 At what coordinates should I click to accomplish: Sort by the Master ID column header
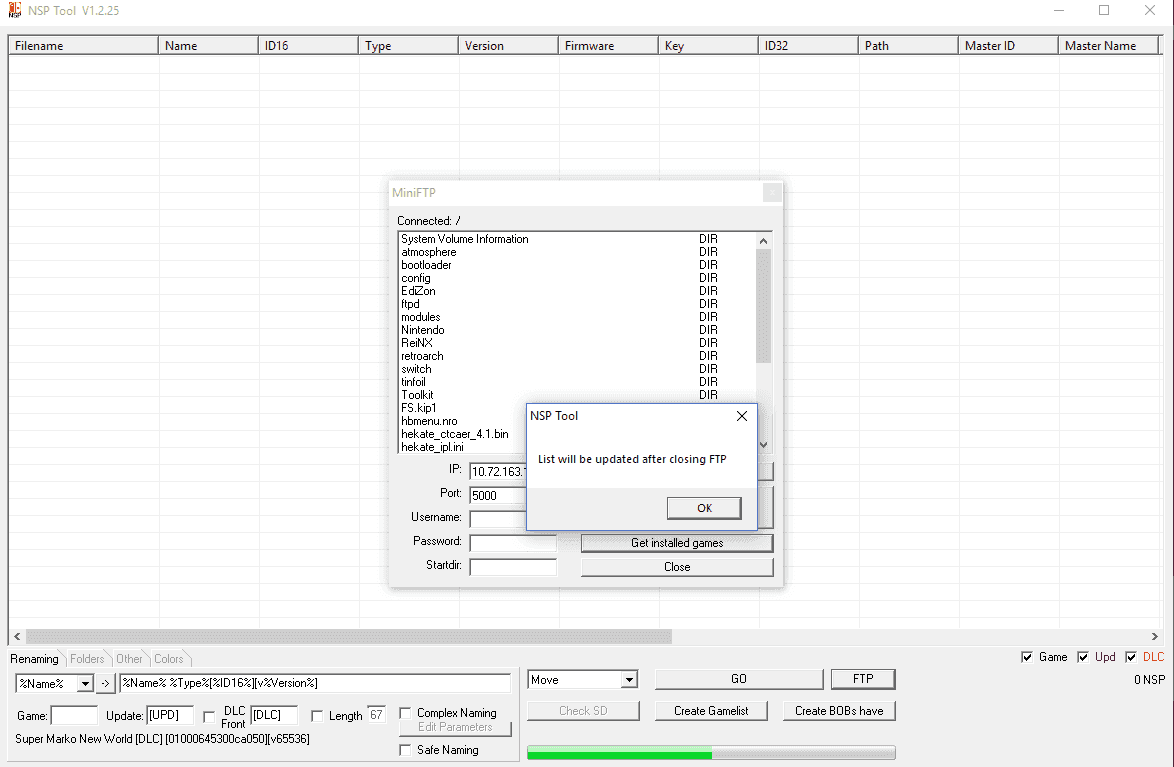click(1009, 46)
